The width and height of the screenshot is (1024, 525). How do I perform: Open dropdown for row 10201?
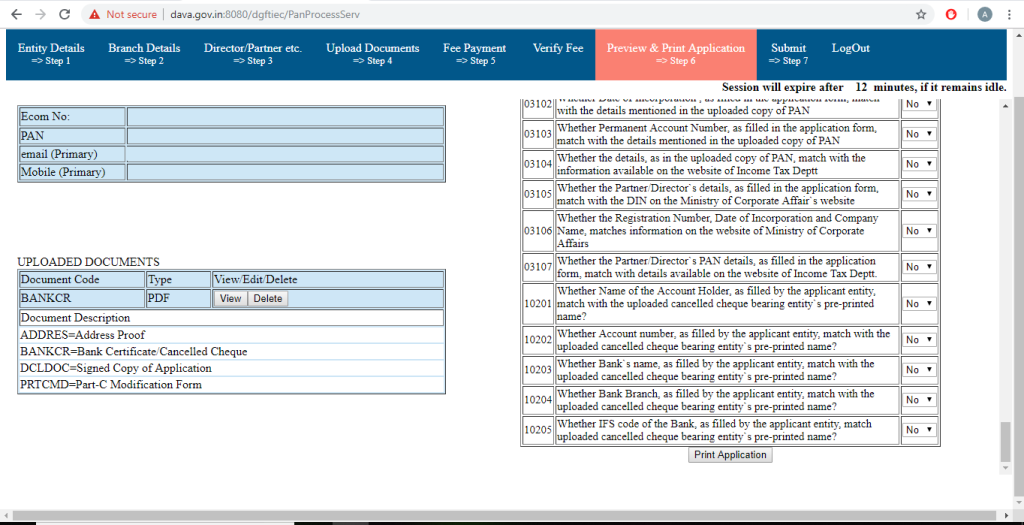click(919, 304)
